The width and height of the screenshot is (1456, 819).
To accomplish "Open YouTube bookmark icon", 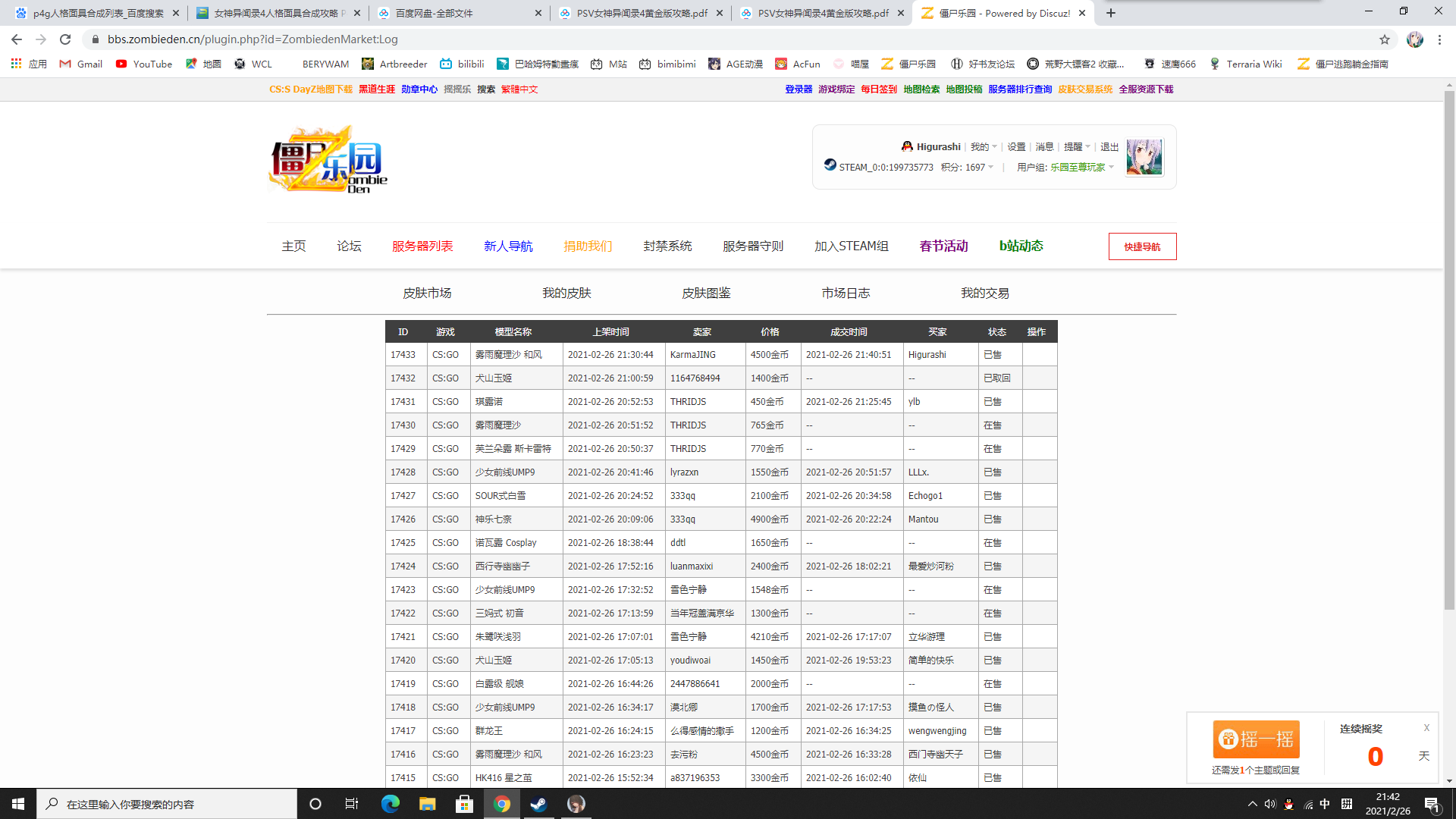I will click(121, 64).
